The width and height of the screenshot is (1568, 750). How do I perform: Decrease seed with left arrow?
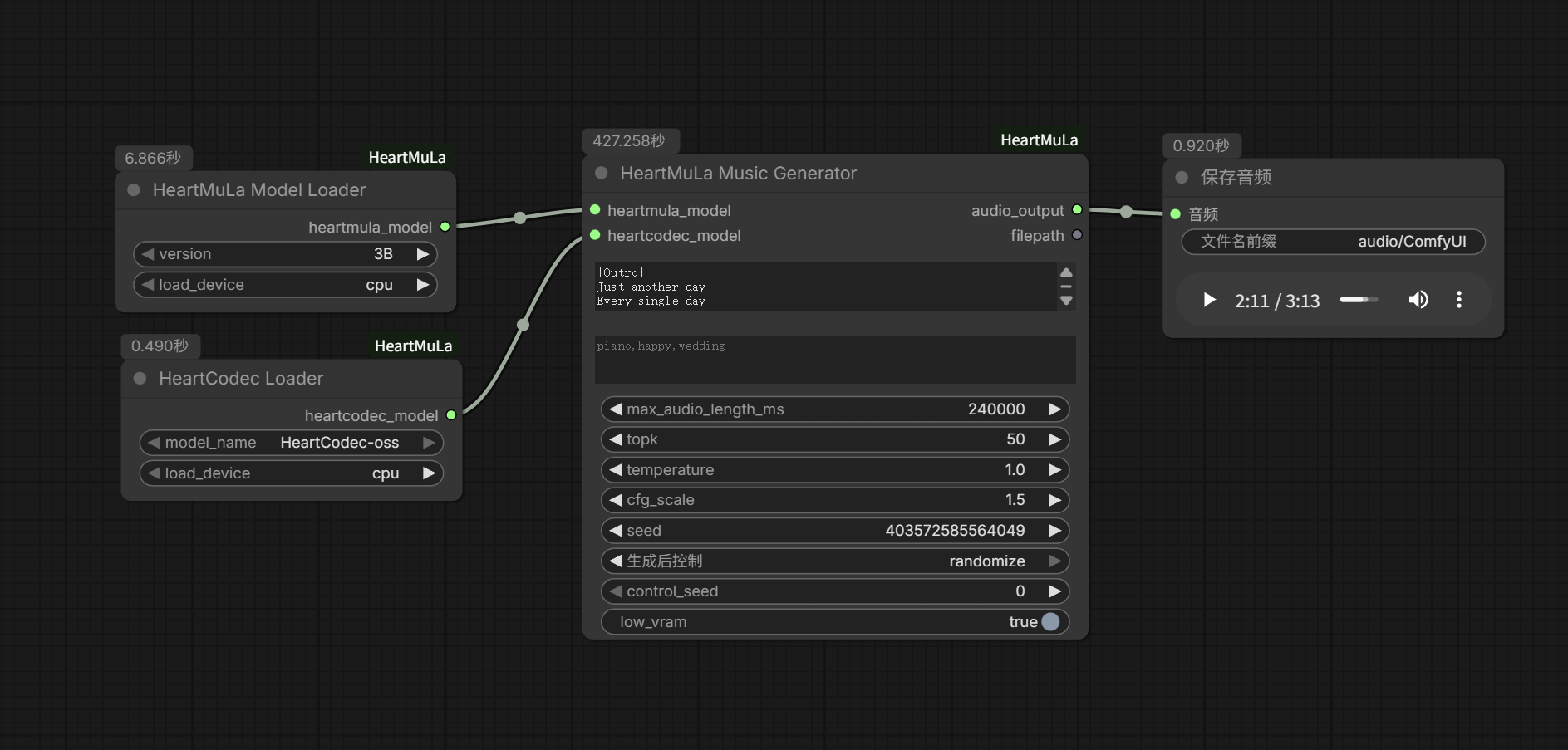(616, 531)
